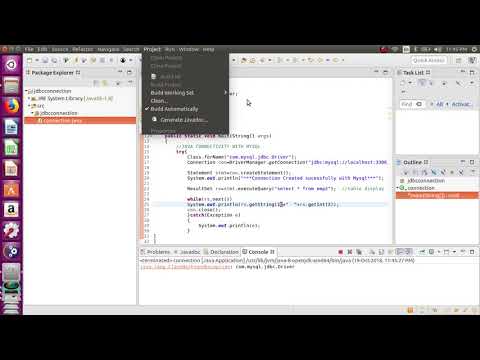Image resolution: width=480 pixels, height=360 pixels.
Task: Open the File menu
Action: click(x=29, y=49)
